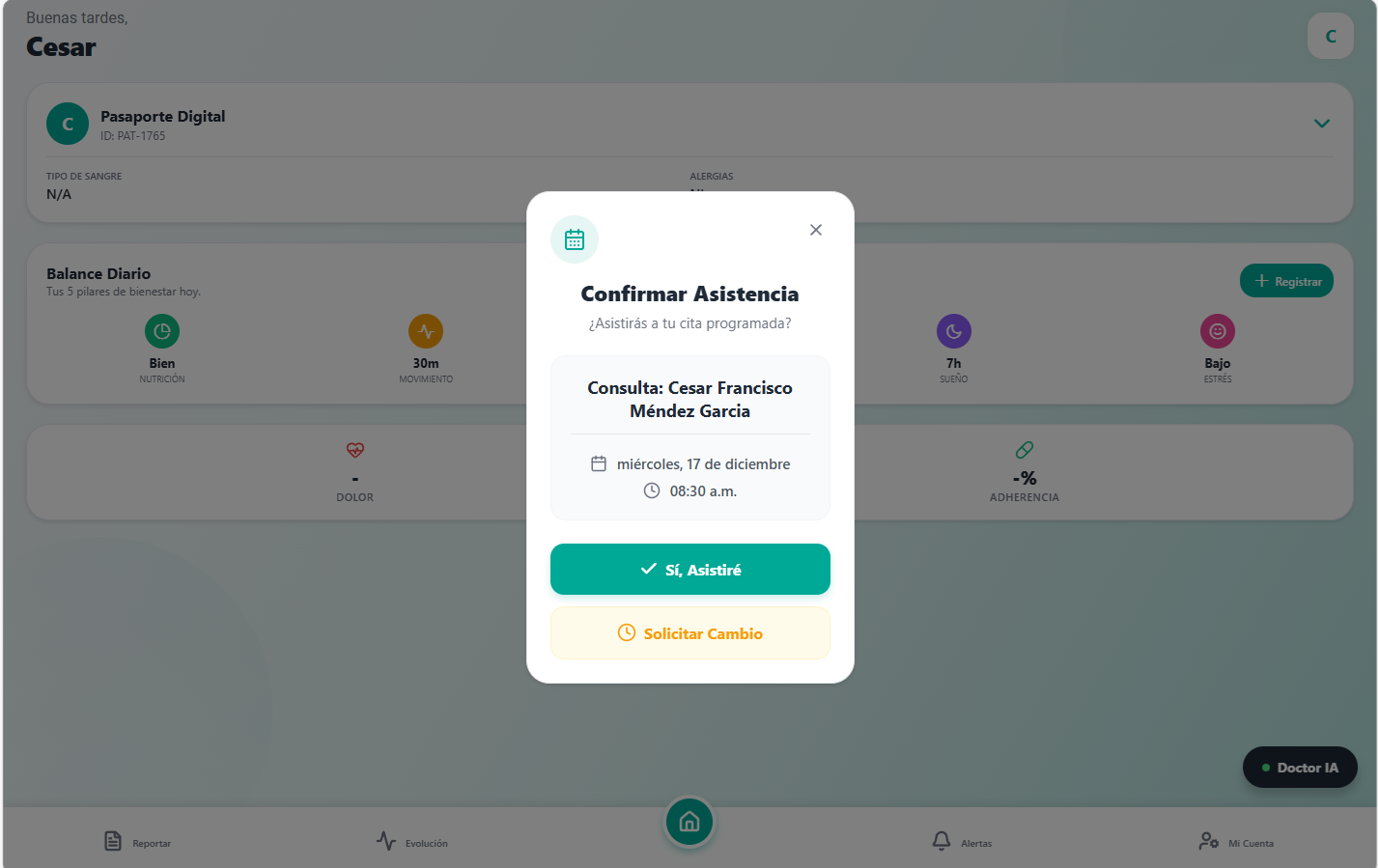Go to the Reportar tab
The image size is (1378, 868).
pos(137,842)
